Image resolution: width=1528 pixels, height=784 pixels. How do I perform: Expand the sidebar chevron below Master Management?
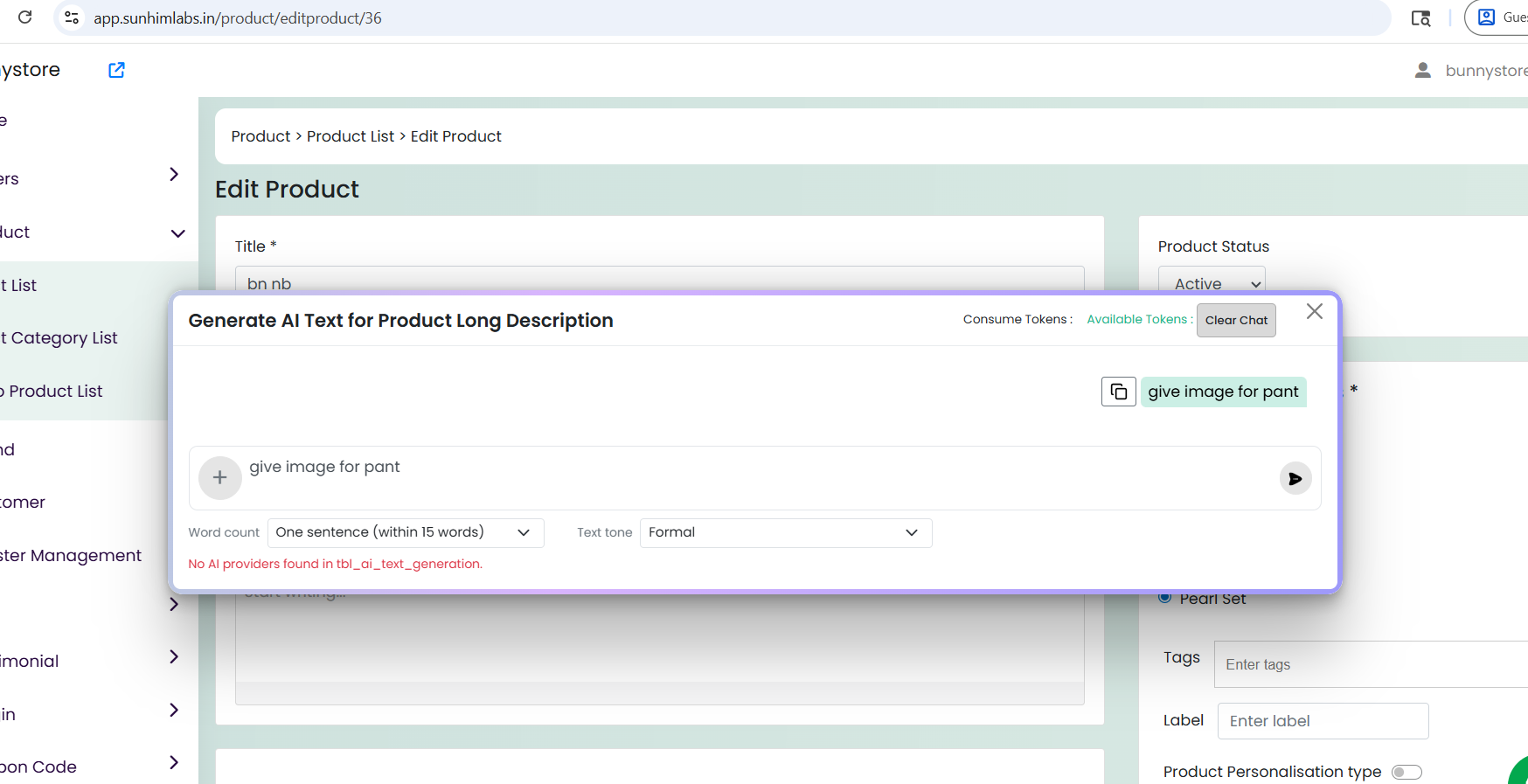point(174,604)
